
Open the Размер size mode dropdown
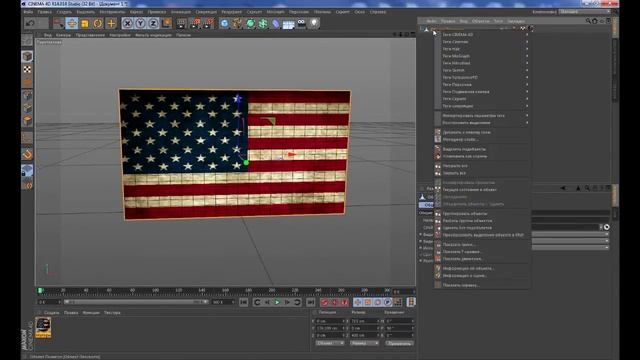364,343
